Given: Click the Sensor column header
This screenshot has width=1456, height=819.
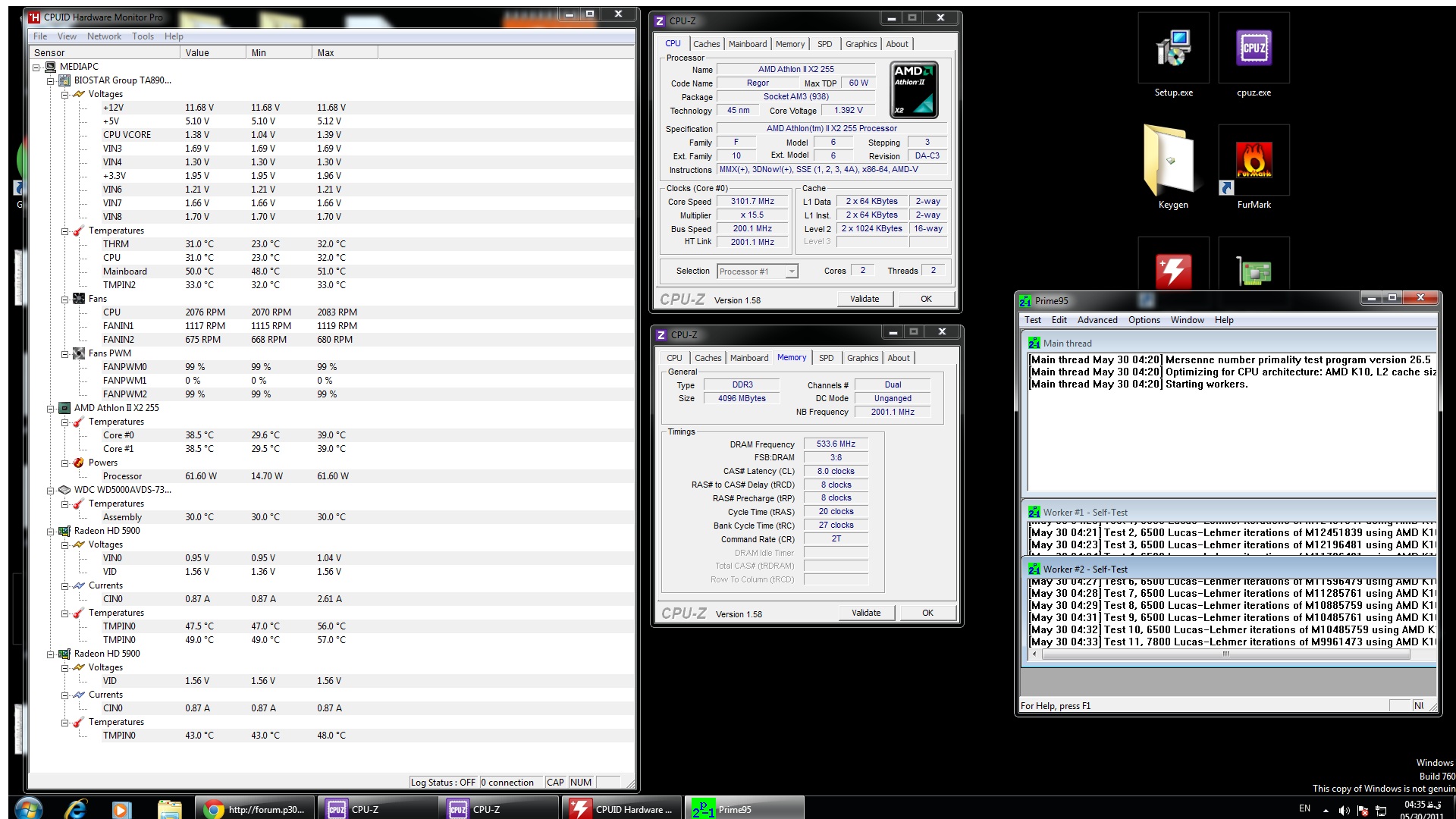Looking at the screenshot, I should click(x=104, y=52).
